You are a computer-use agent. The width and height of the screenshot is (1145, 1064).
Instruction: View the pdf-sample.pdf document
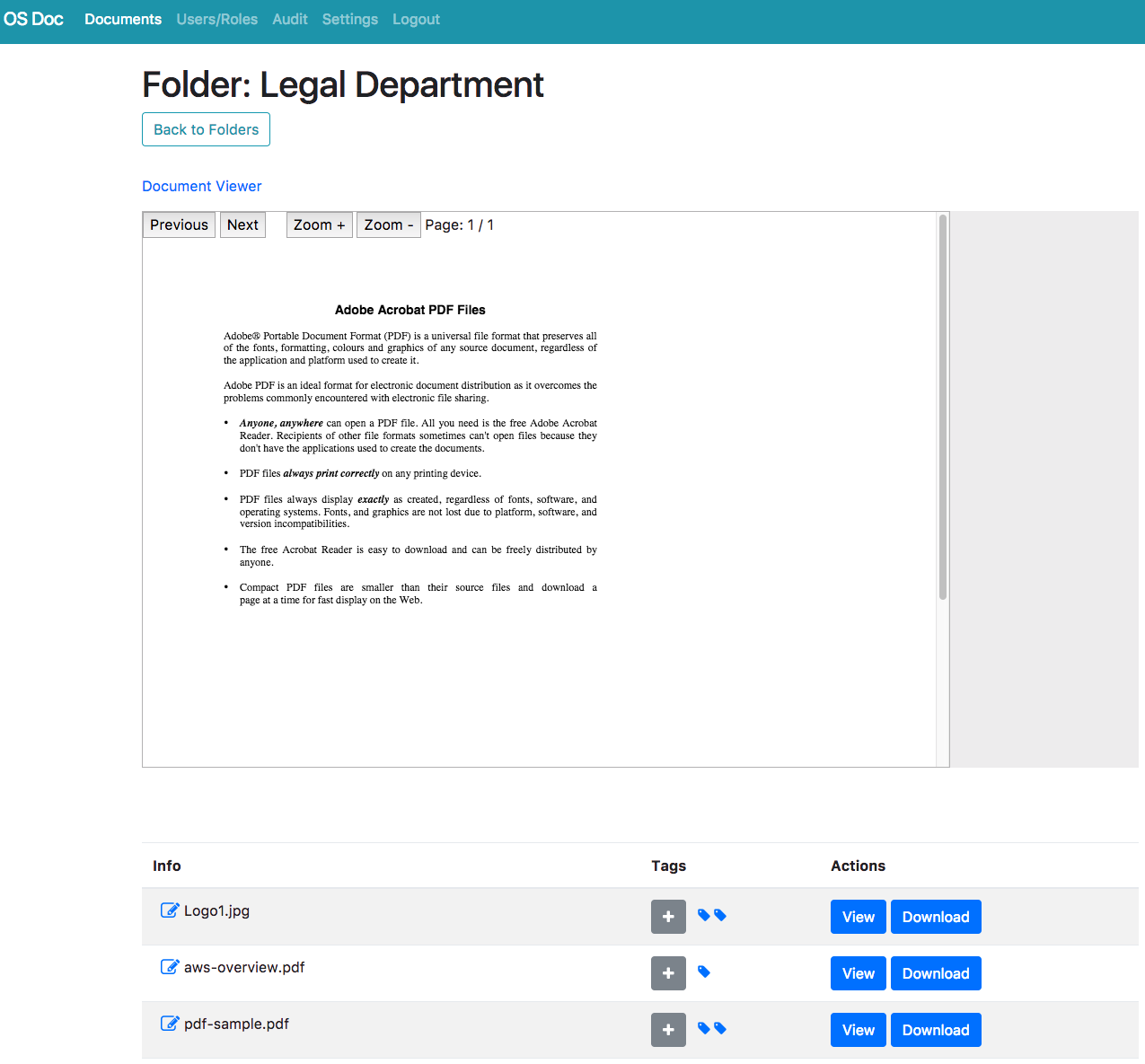pos(858,1030)
